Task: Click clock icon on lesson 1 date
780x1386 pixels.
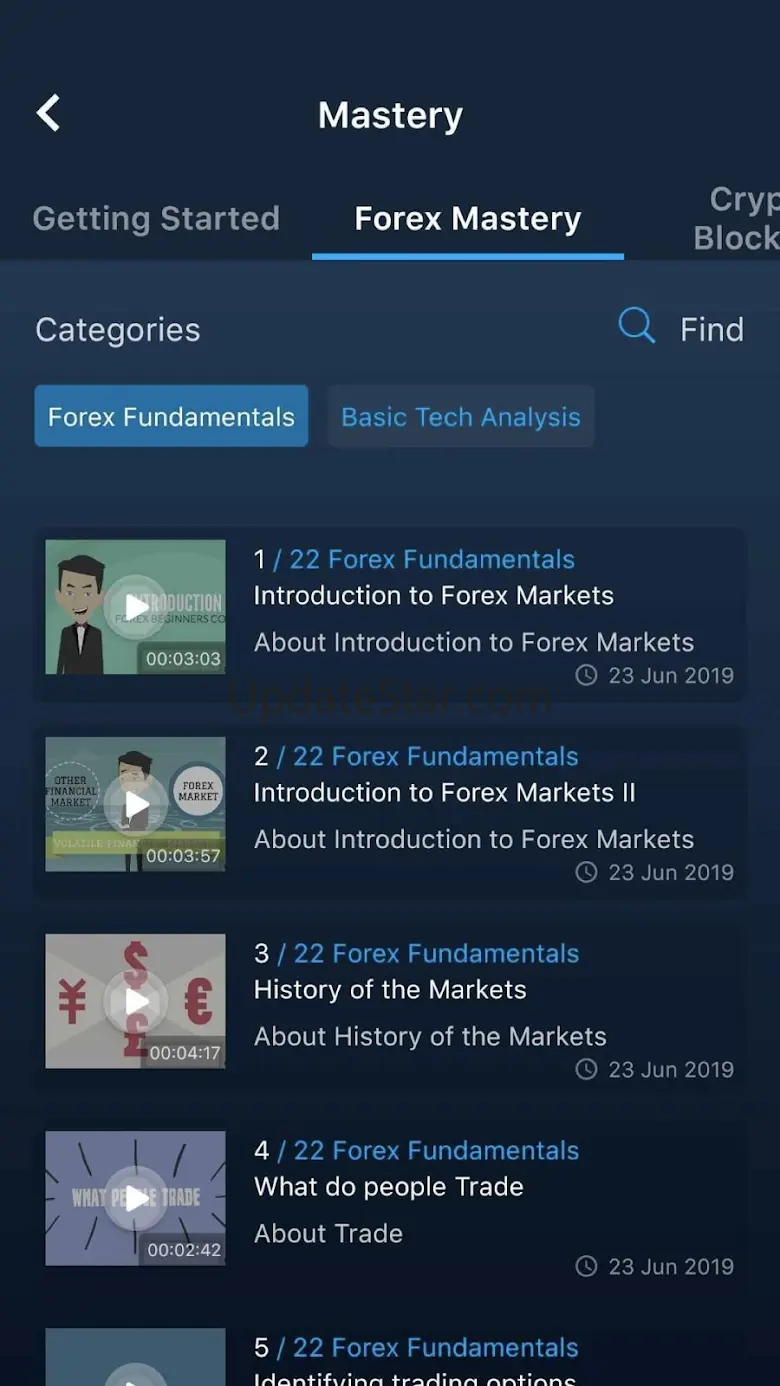Action: (586, 676)
